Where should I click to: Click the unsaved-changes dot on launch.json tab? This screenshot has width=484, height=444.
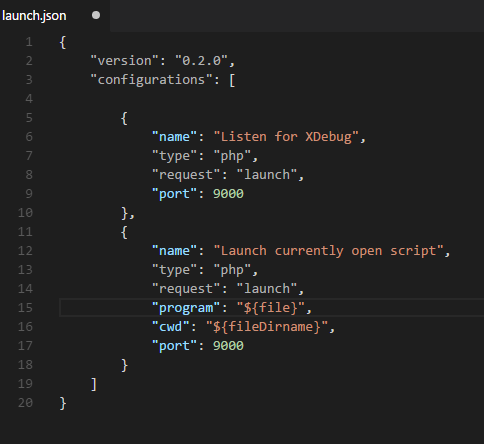coord(96,15)
